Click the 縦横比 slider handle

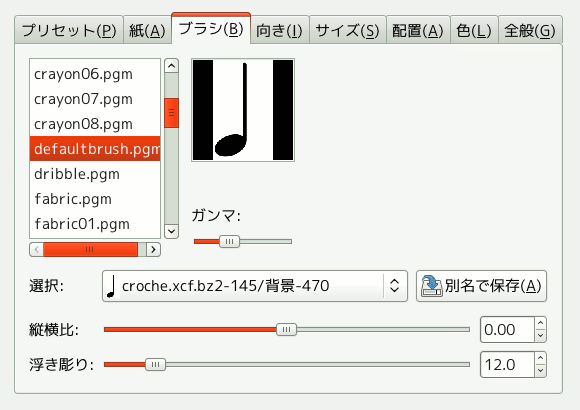point(286,329)
